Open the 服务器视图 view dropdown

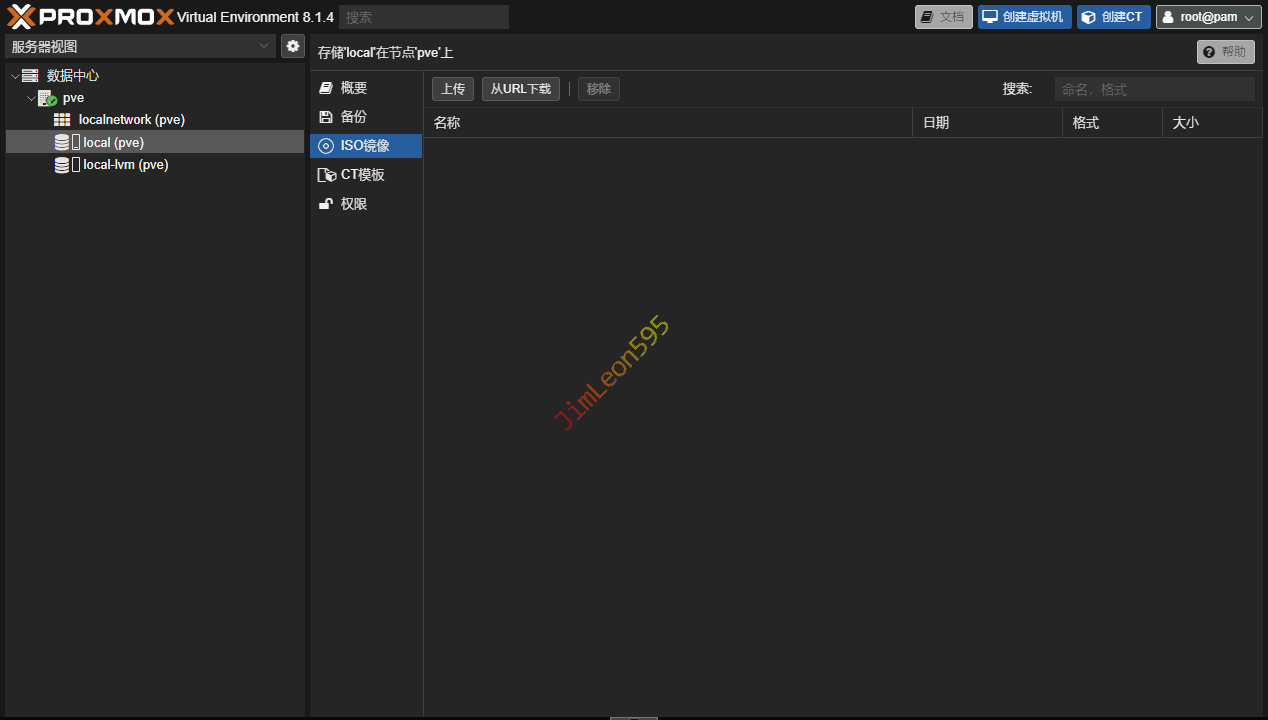point(140,46)
